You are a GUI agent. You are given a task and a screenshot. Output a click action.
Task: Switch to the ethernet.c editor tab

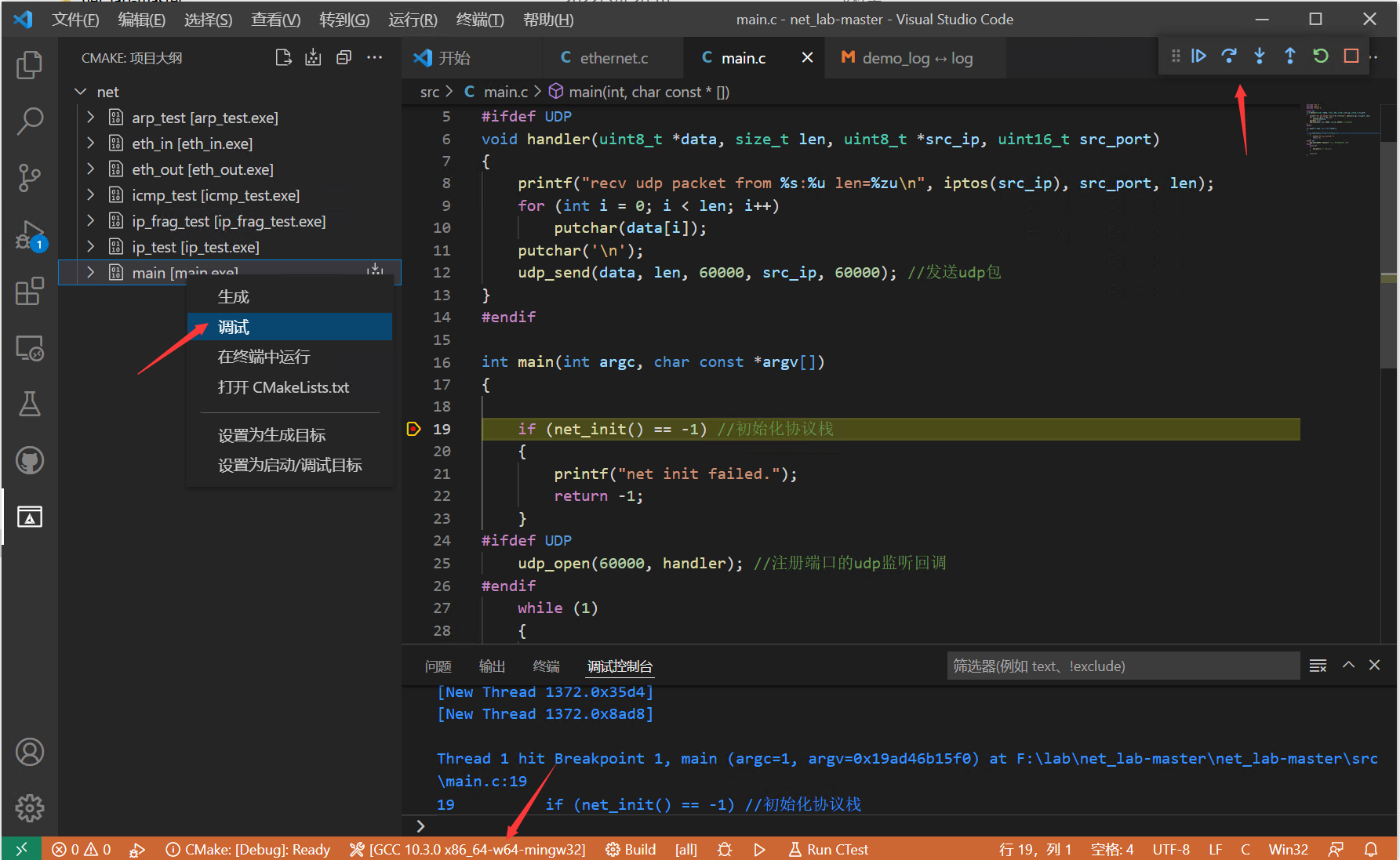click(613, 58)
